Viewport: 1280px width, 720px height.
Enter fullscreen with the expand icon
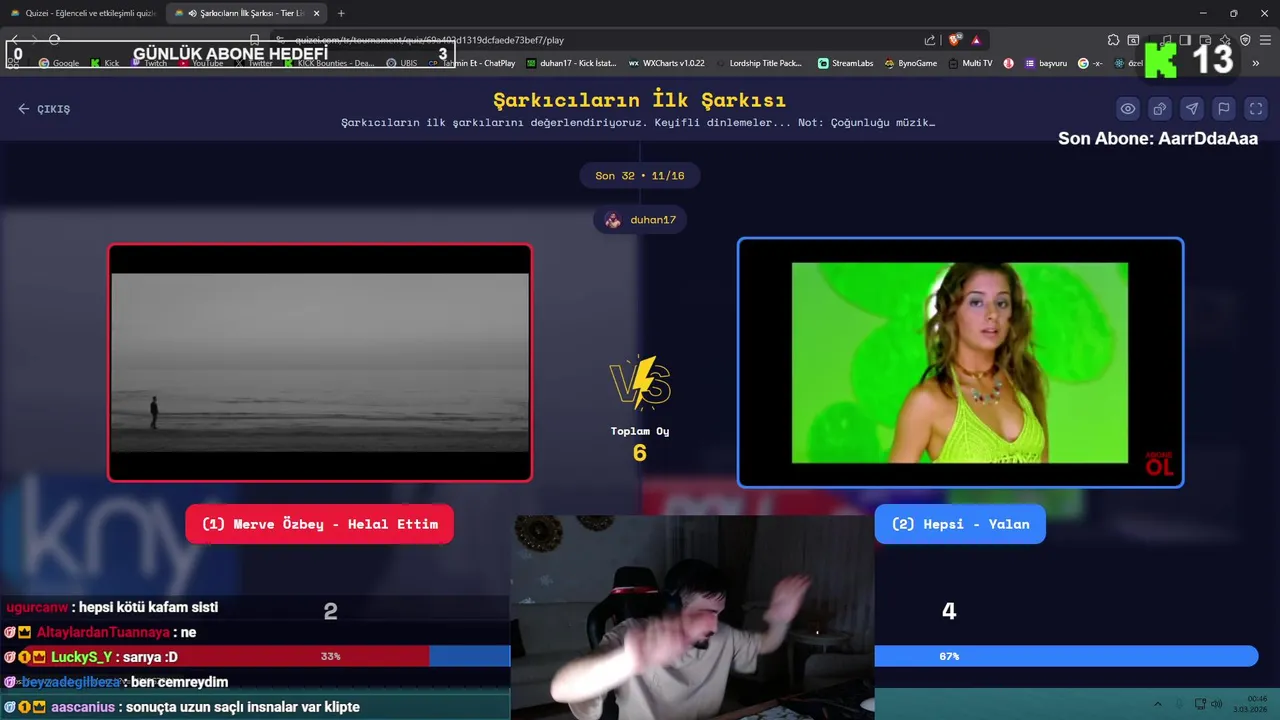[x=1256, y=109]
